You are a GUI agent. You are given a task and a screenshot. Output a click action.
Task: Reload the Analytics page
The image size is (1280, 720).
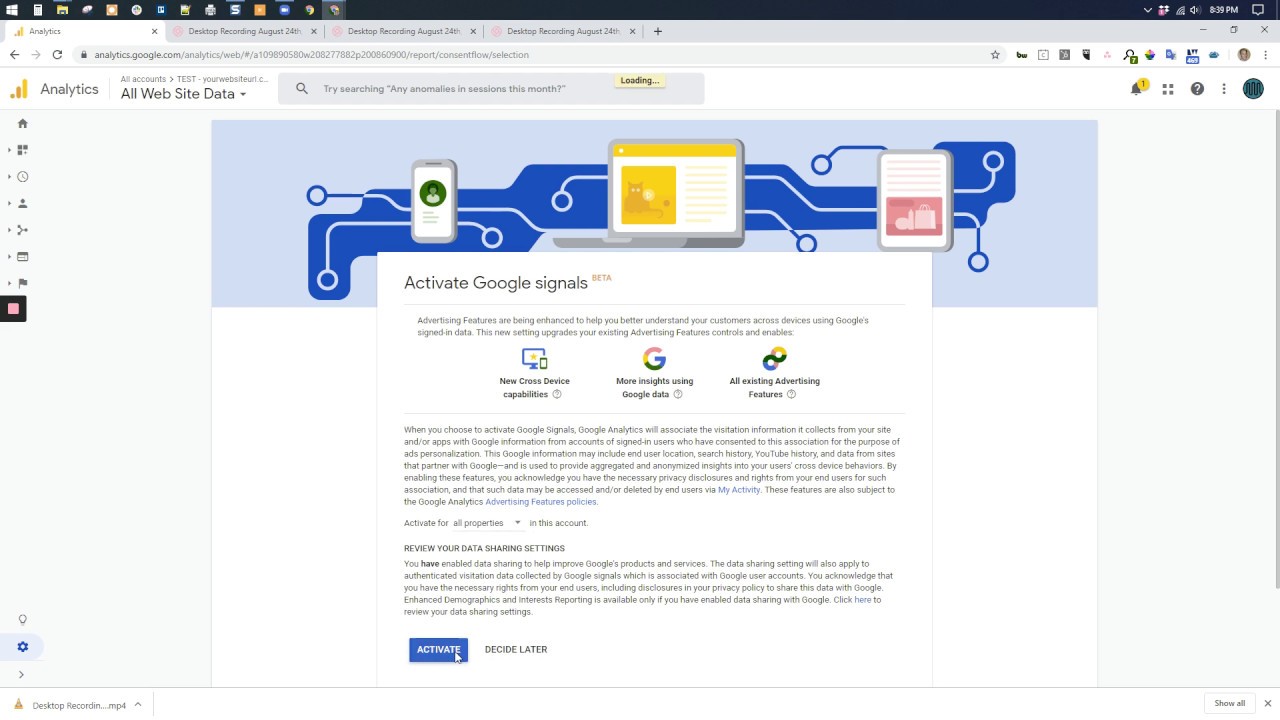57,55
